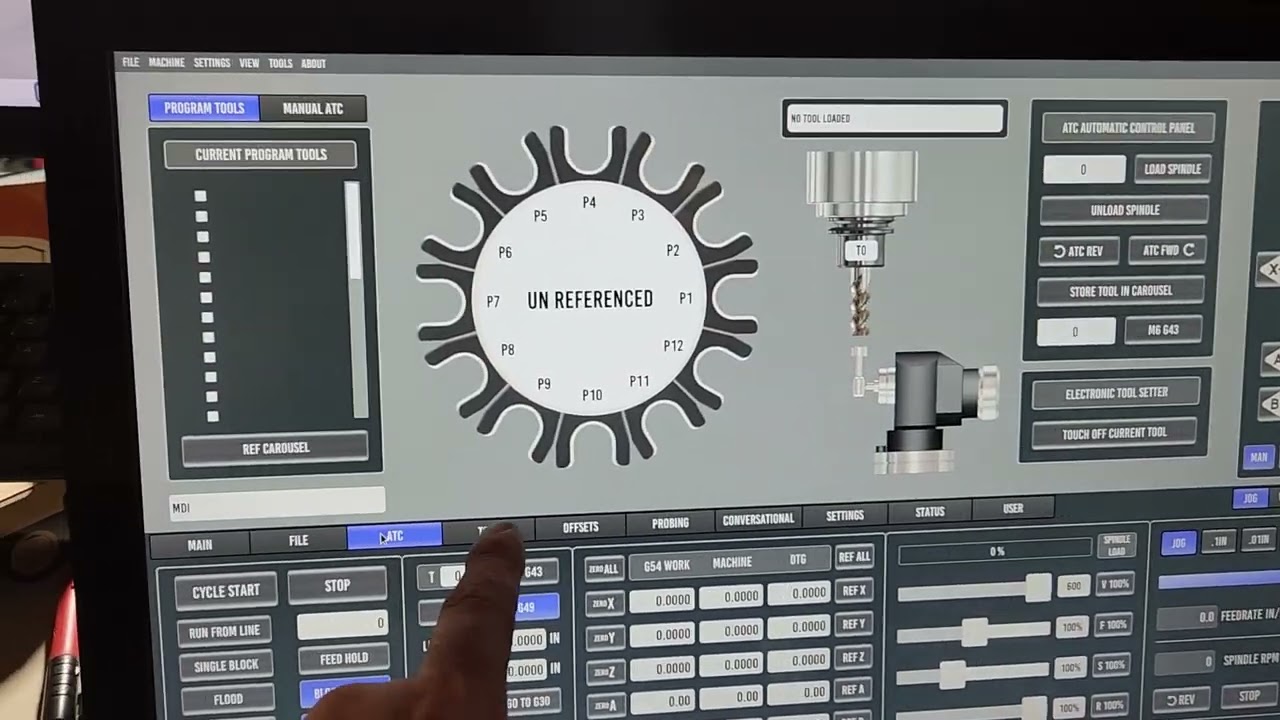Screen dimensions: 1280x720
Task: Reset spindle override with S 100%
Action: pos(1113,665)
